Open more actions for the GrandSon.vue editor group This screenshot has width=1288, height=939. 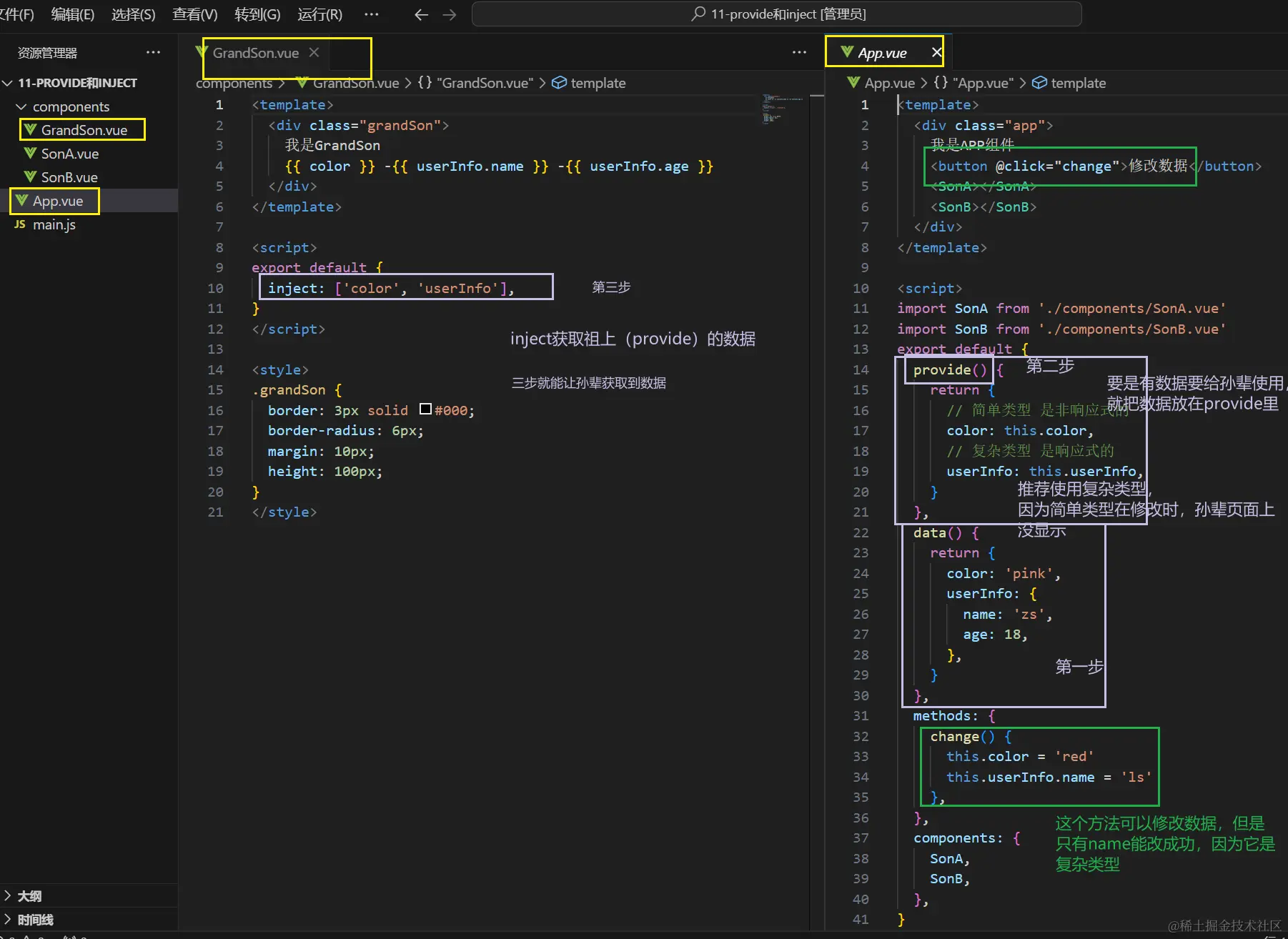(x=800, y=52)
